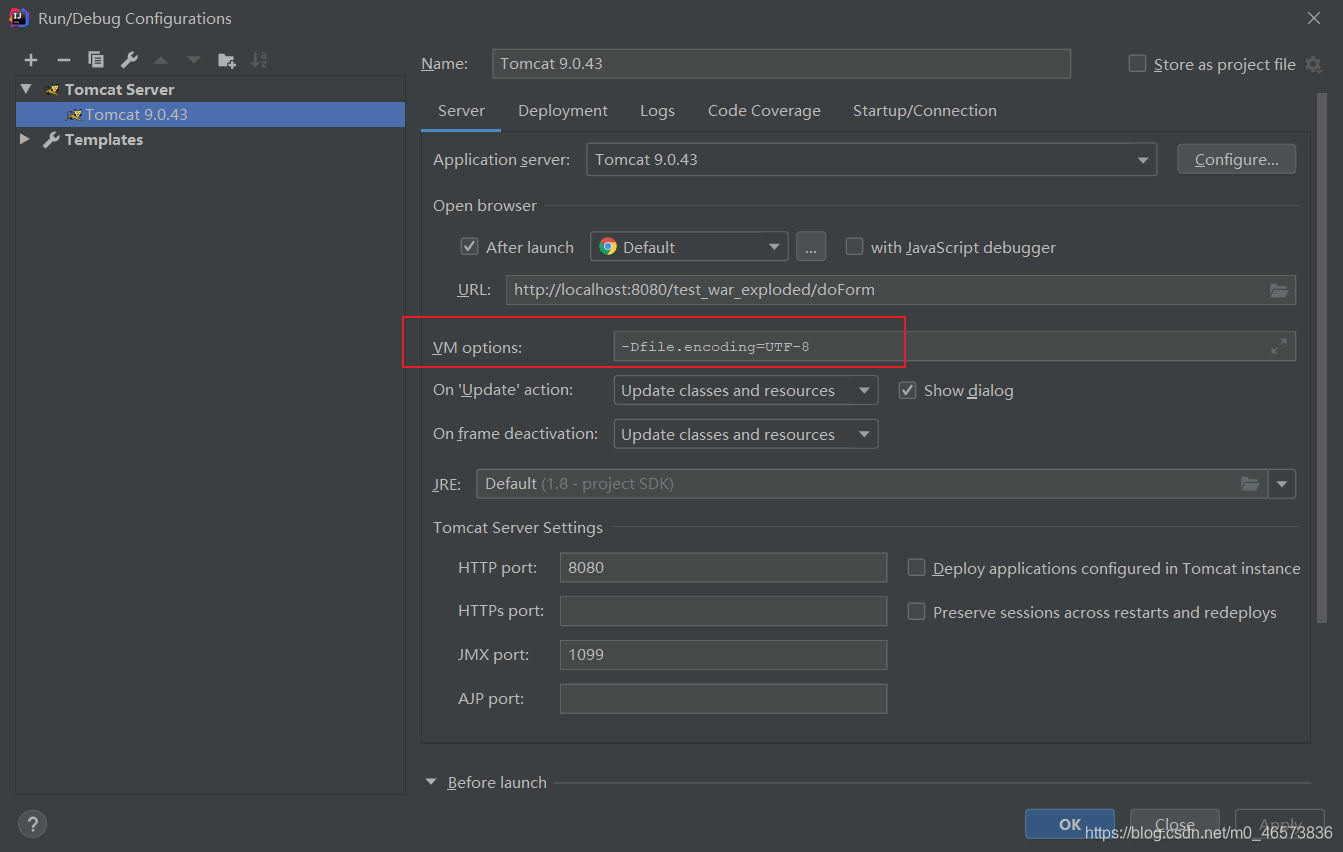The image size is (1343, 852).
Task: Click into the Name input field
Action: tap(781, 63)
